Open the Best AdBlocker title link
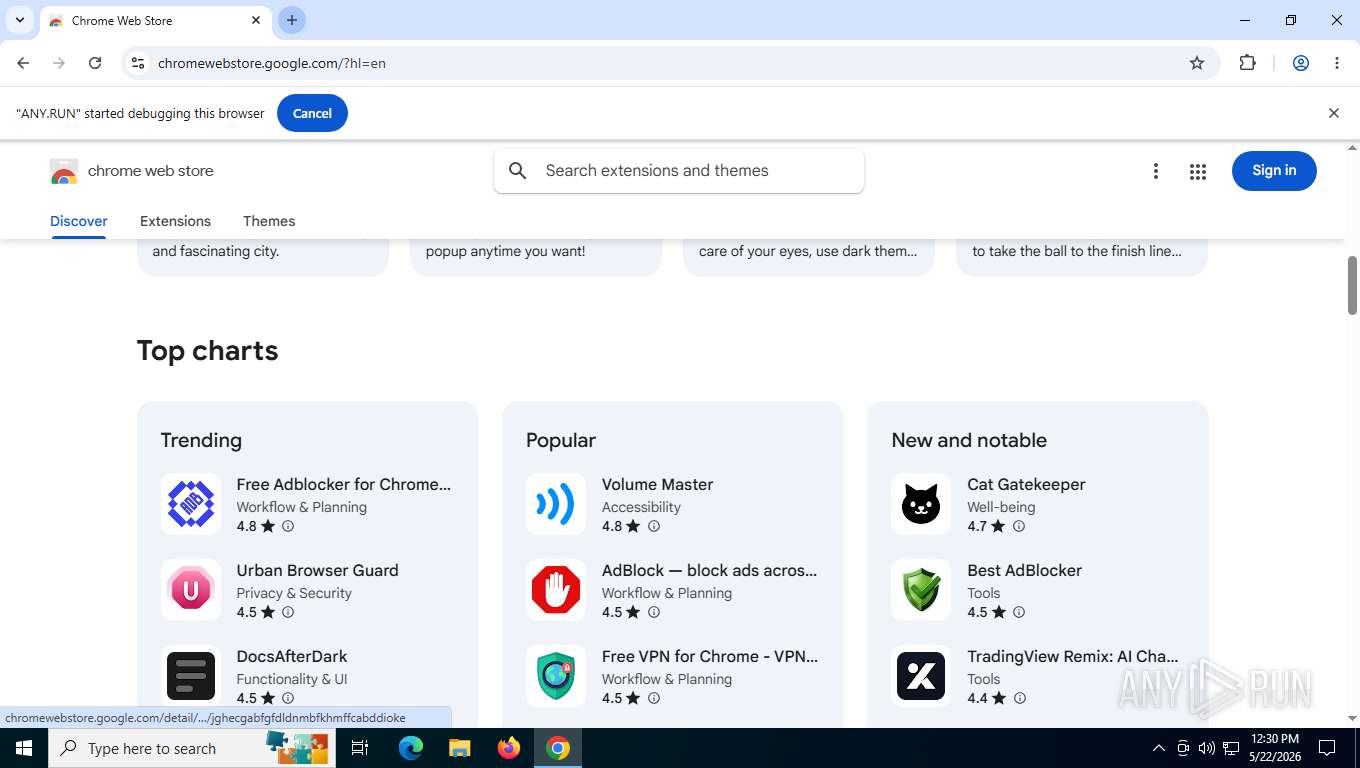Image resolution: width=1360 pixels, height=768 pixels. (1024, 571)
